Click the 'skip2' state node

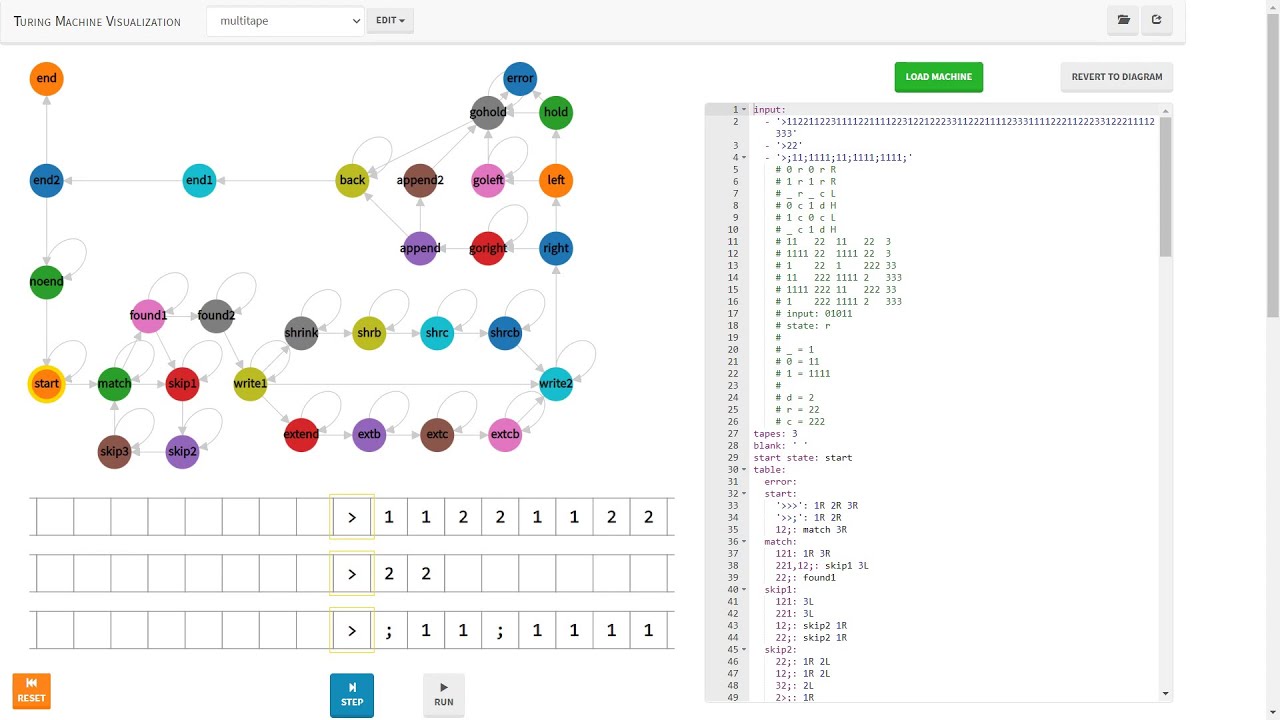pyautogui.click(x=182, y=452)
